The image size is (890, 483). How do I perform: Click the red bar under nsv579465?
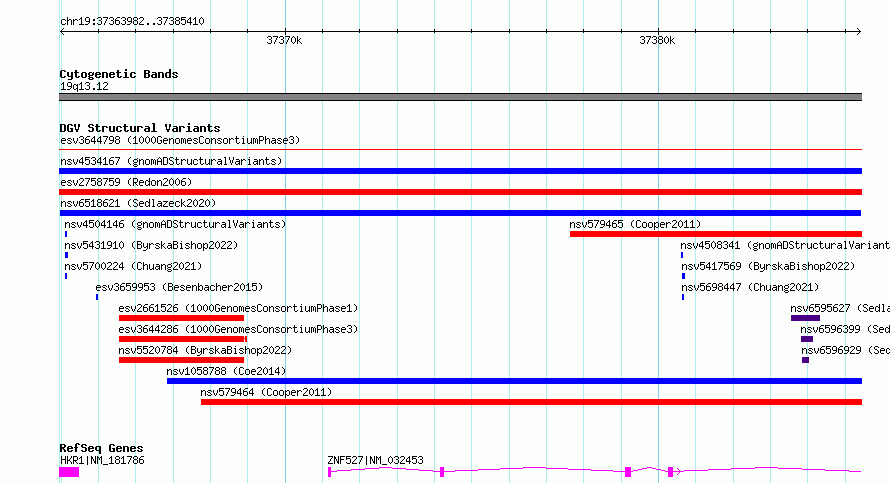pos(716,234)
